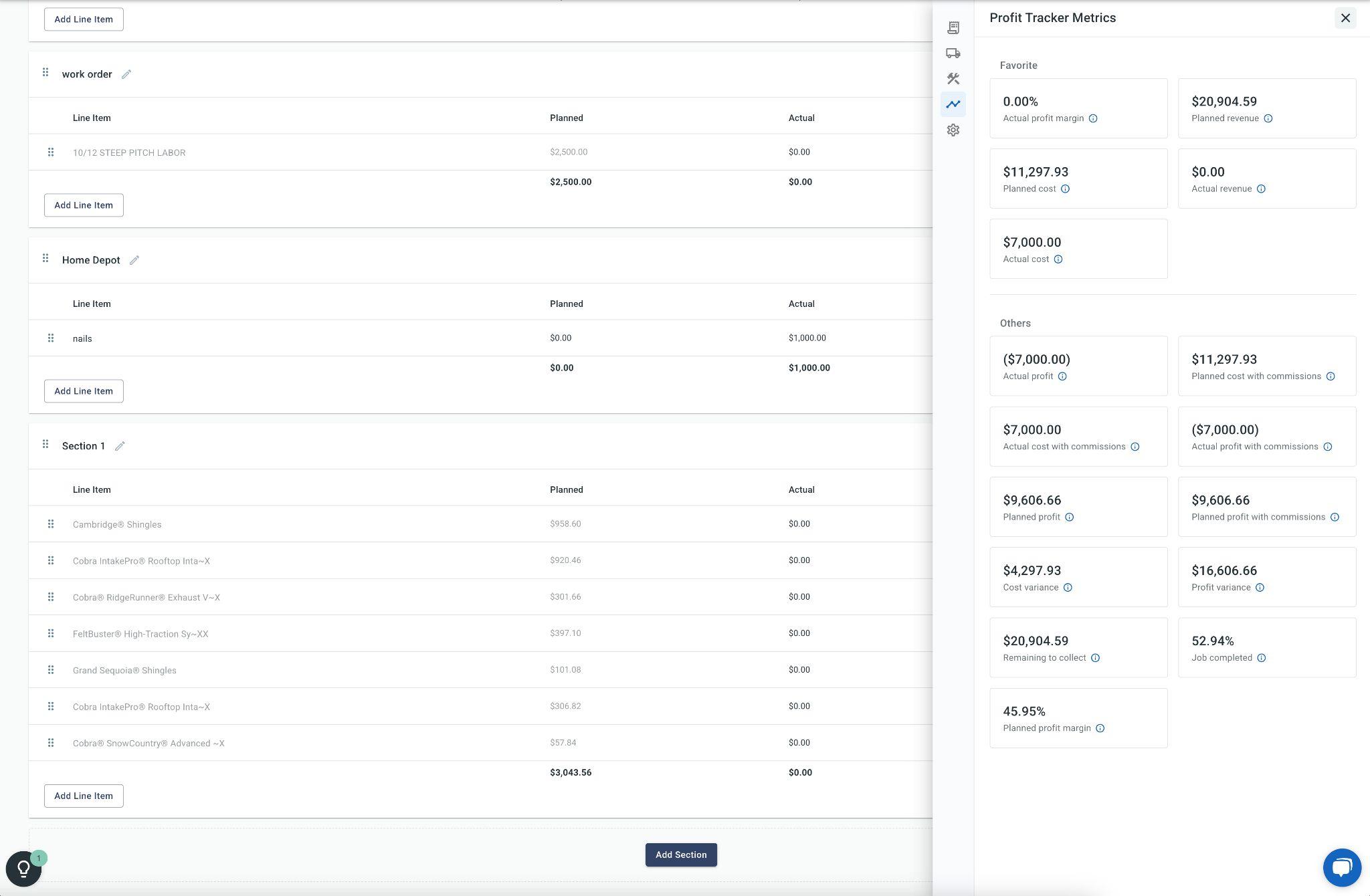Viewport: 1370px width, 896px height.
Task: Add Line Item under Section 1
Action: pos(84,796)
